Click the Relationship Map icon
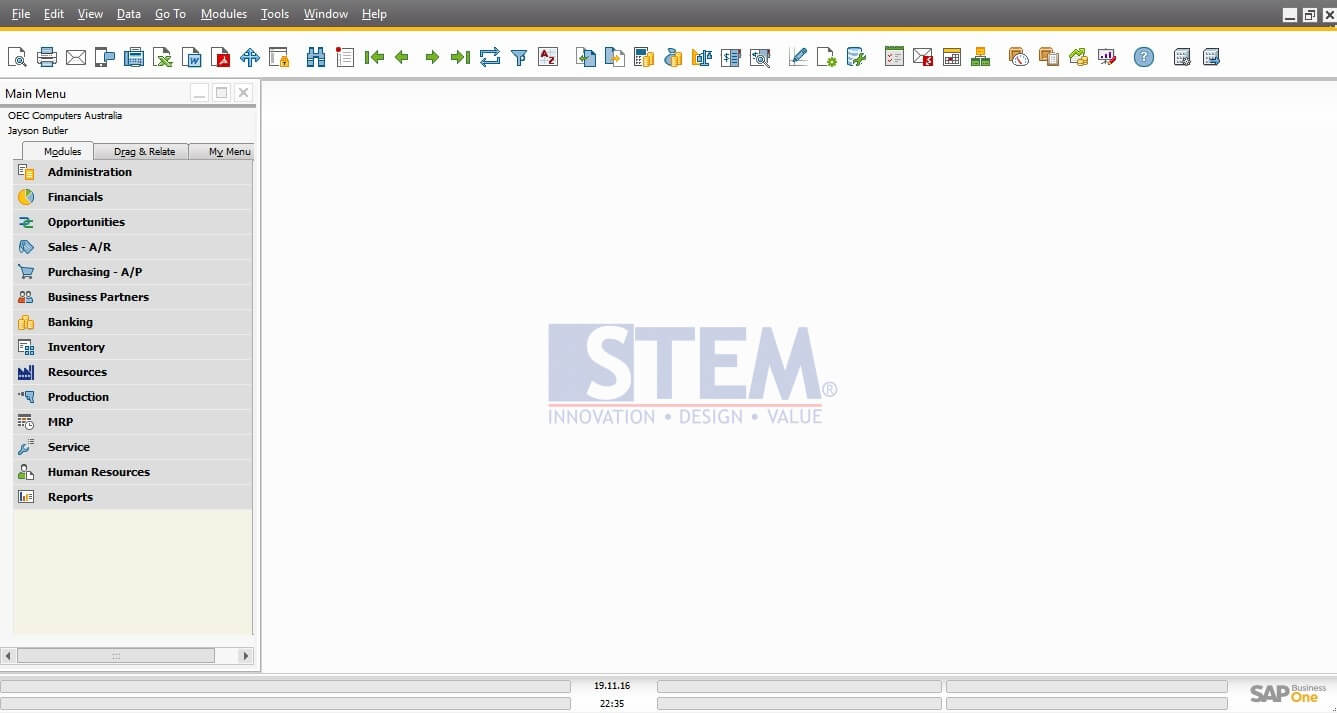 pyautogui.click(x=981, y=57)
